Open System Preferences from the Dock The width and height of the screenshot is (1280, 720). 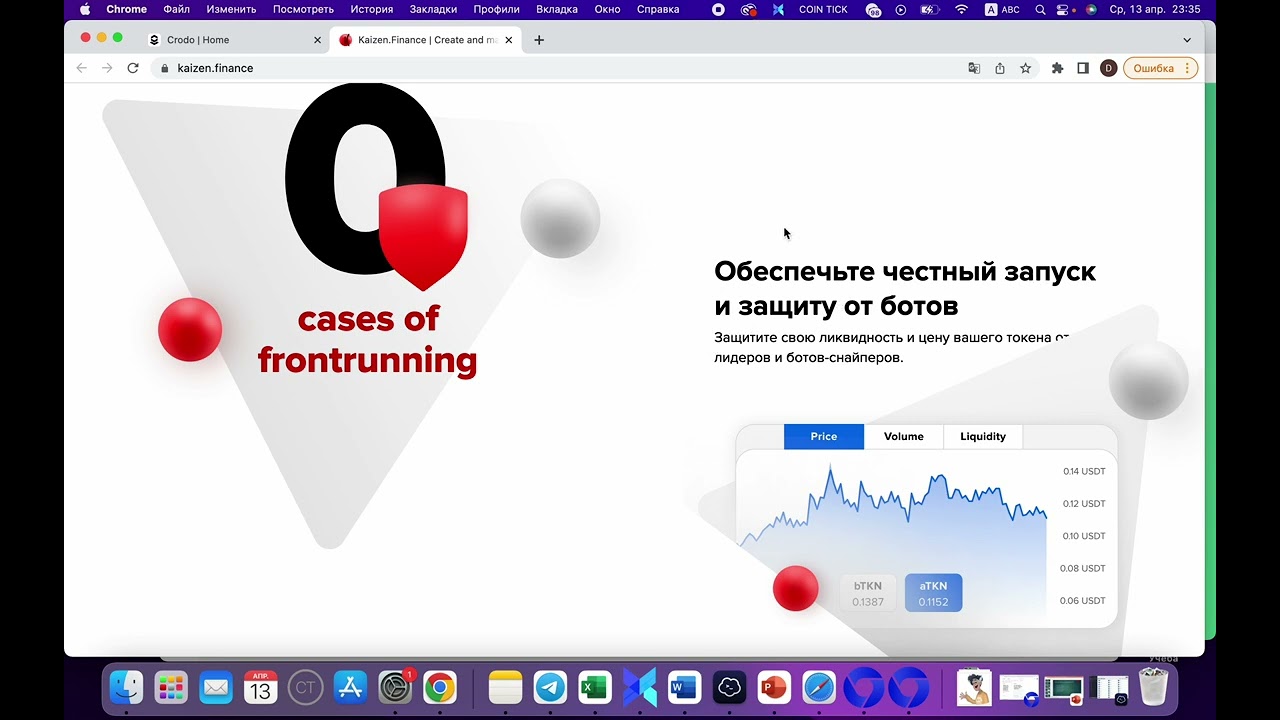[x=395, y=687]
